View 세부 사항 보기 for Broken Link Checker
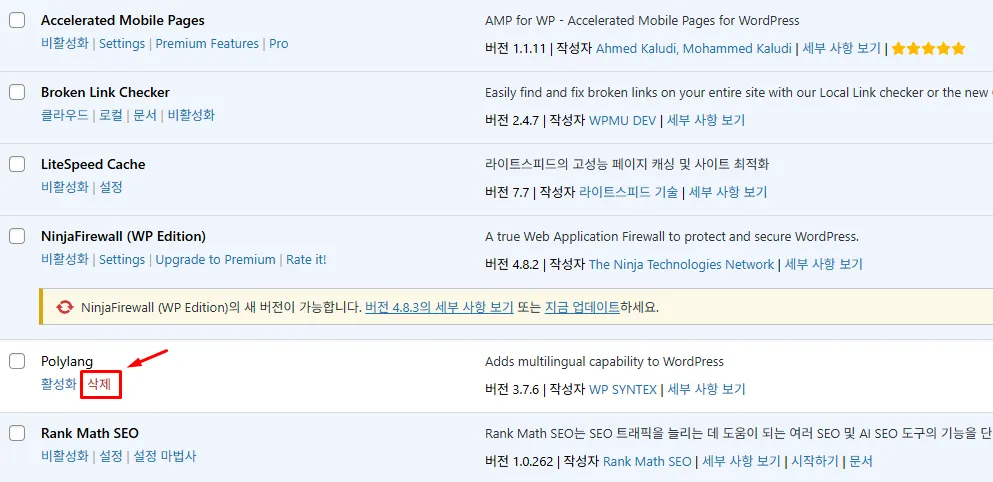This screenshot has height=482, width=993. (705, 121)
